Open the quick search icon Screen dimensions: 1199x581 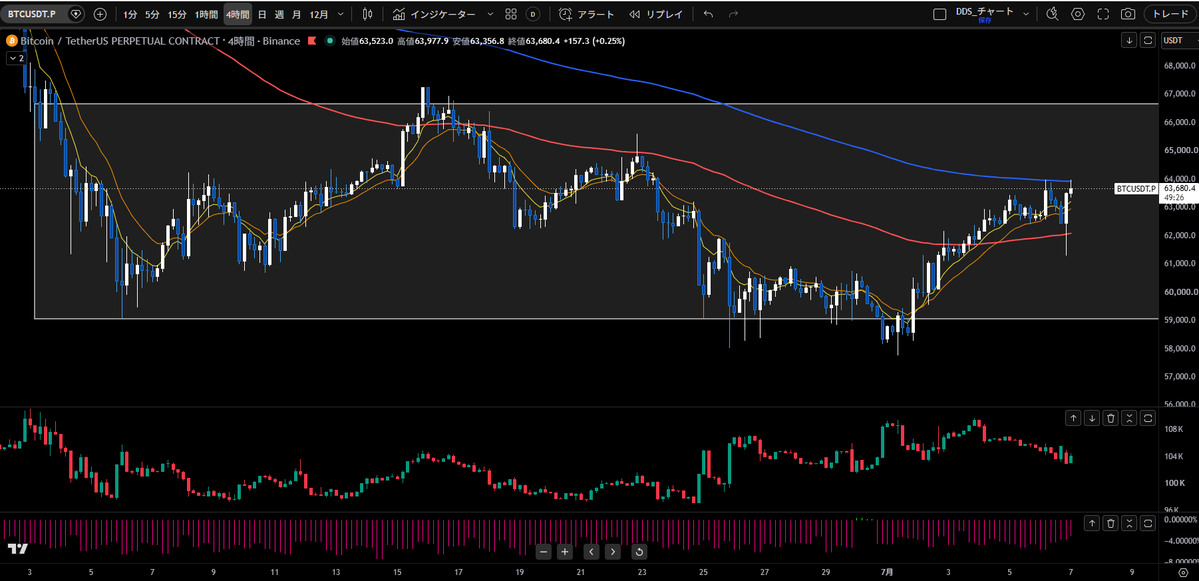click(x=1052, y=14)
